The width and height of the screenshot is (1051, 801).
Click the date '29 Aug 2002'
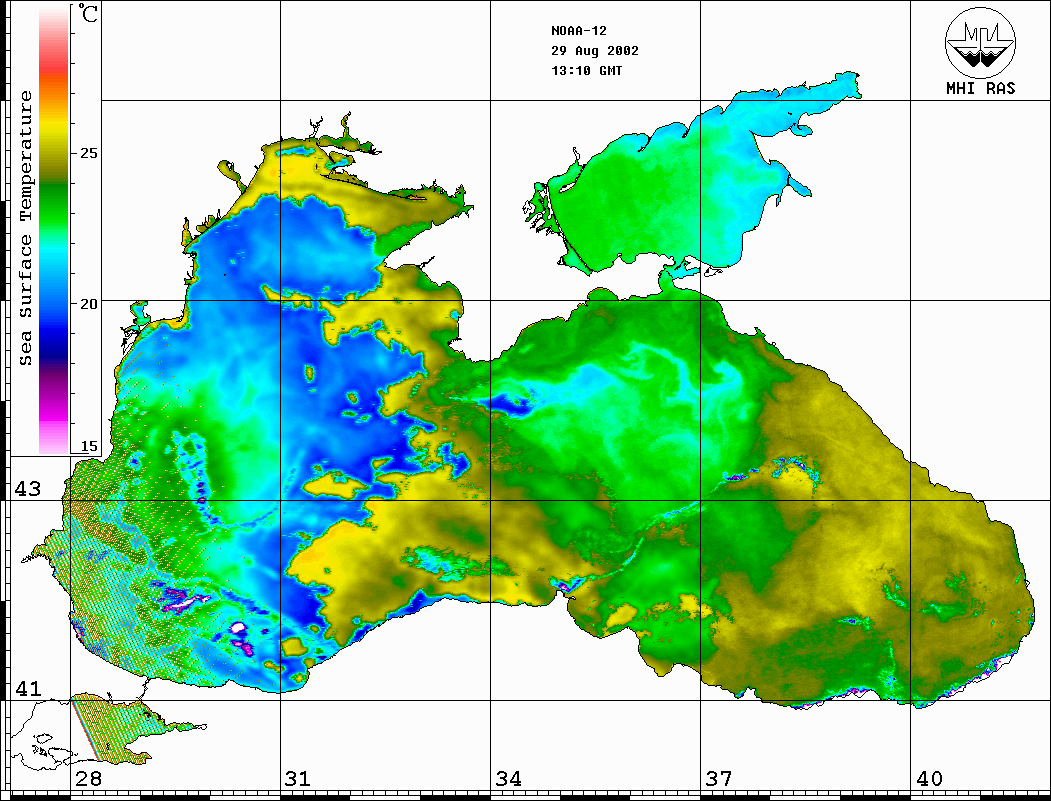click(595, 51)
